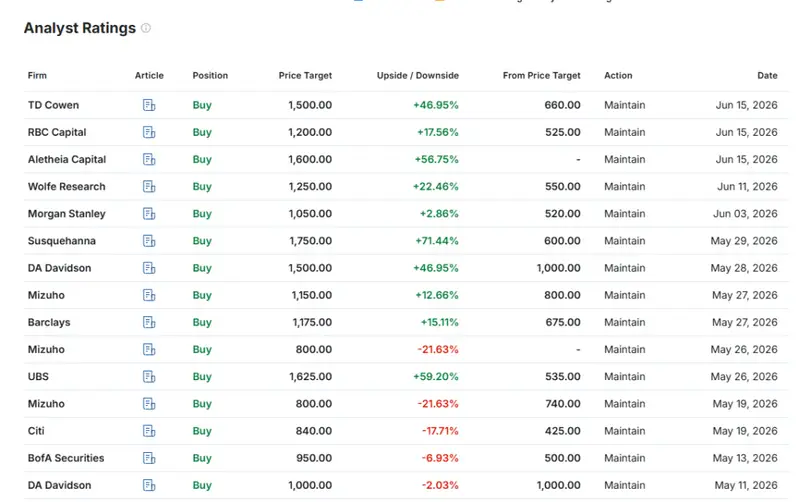The image size is (799, 502).
Task: Click the 1,750.00 price target value
Action: tap(311, 241)
